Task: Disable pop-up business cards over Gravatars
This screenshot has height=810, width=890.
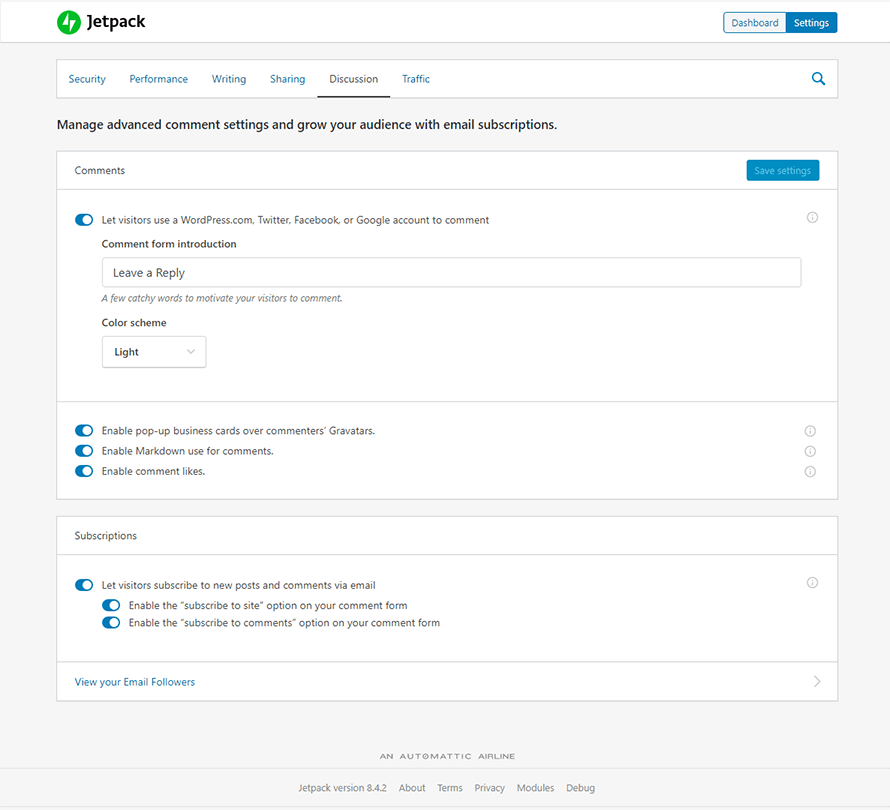Action: pyautogui.click(x=84, y=430)
